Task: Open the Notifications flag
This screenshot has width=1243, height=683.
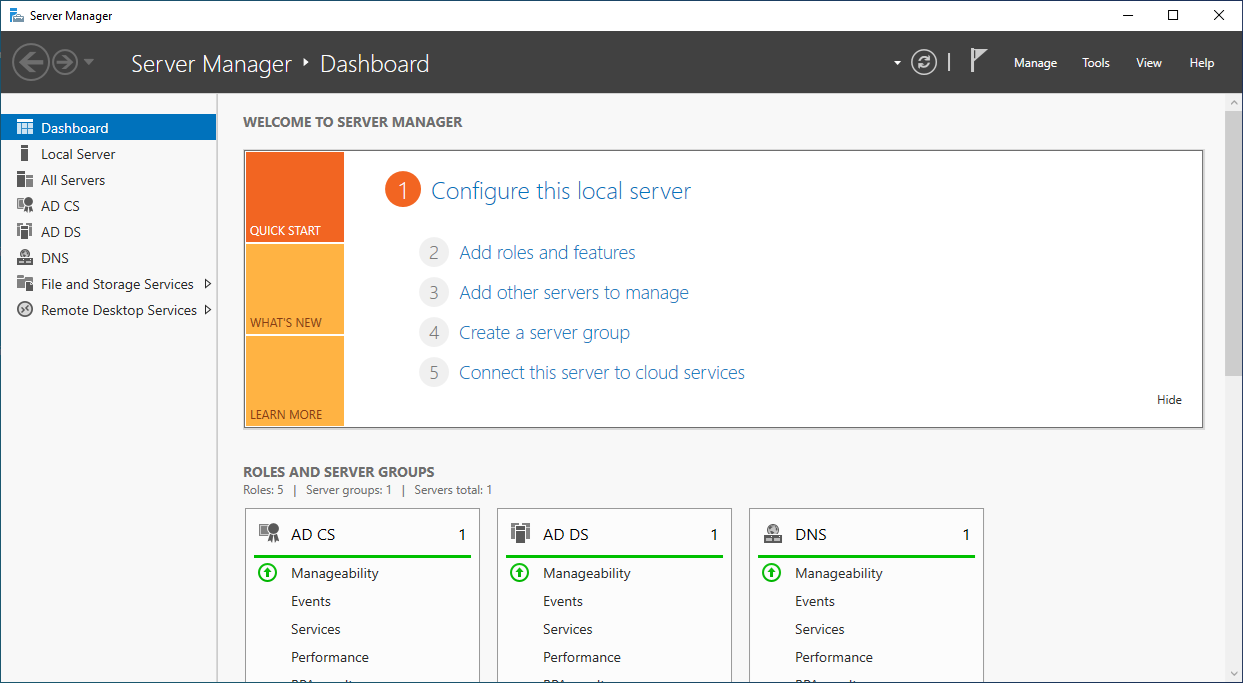Action: 975,60
